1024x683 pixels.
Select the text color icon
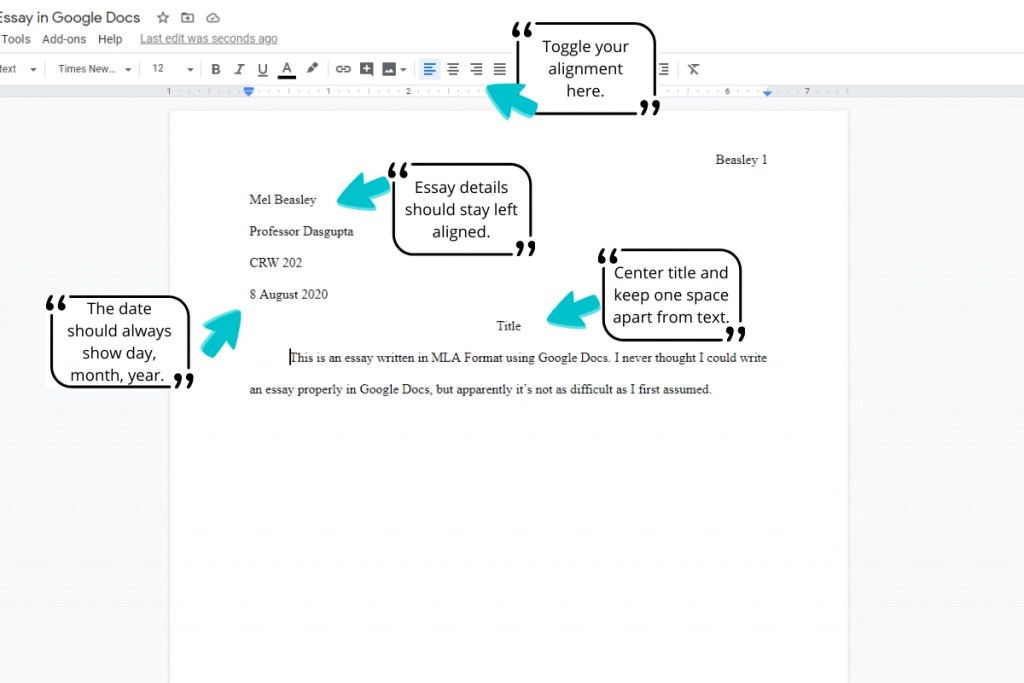click(x=287, y=69)
